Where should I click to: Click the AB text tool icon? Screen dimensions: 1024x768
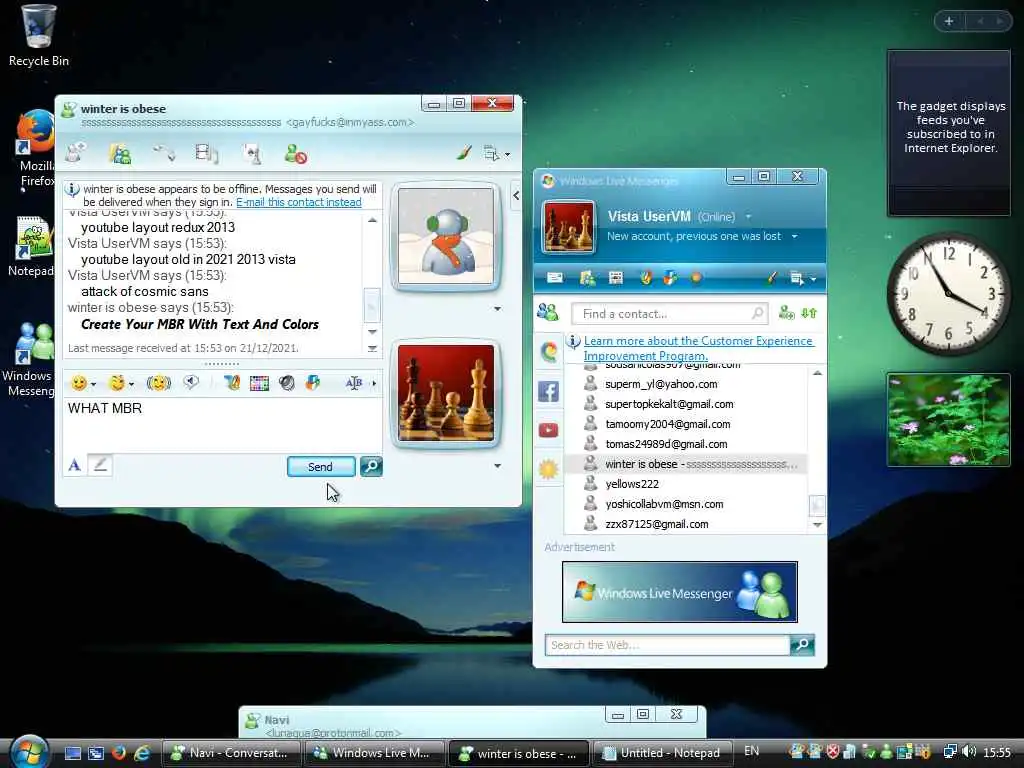353,383
